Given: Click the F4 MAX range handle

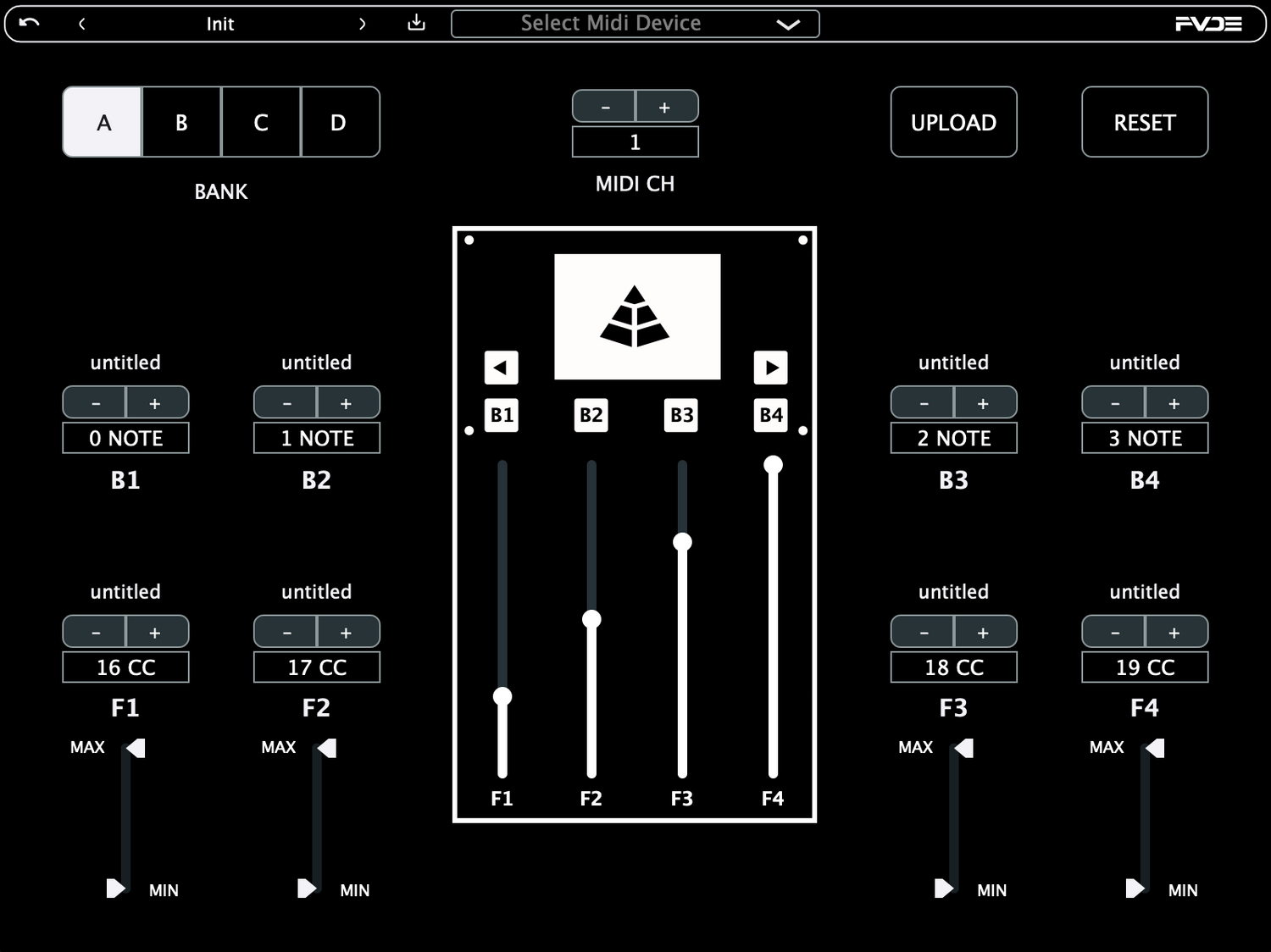Looking at the screenshot, I should click(1155, 748).
